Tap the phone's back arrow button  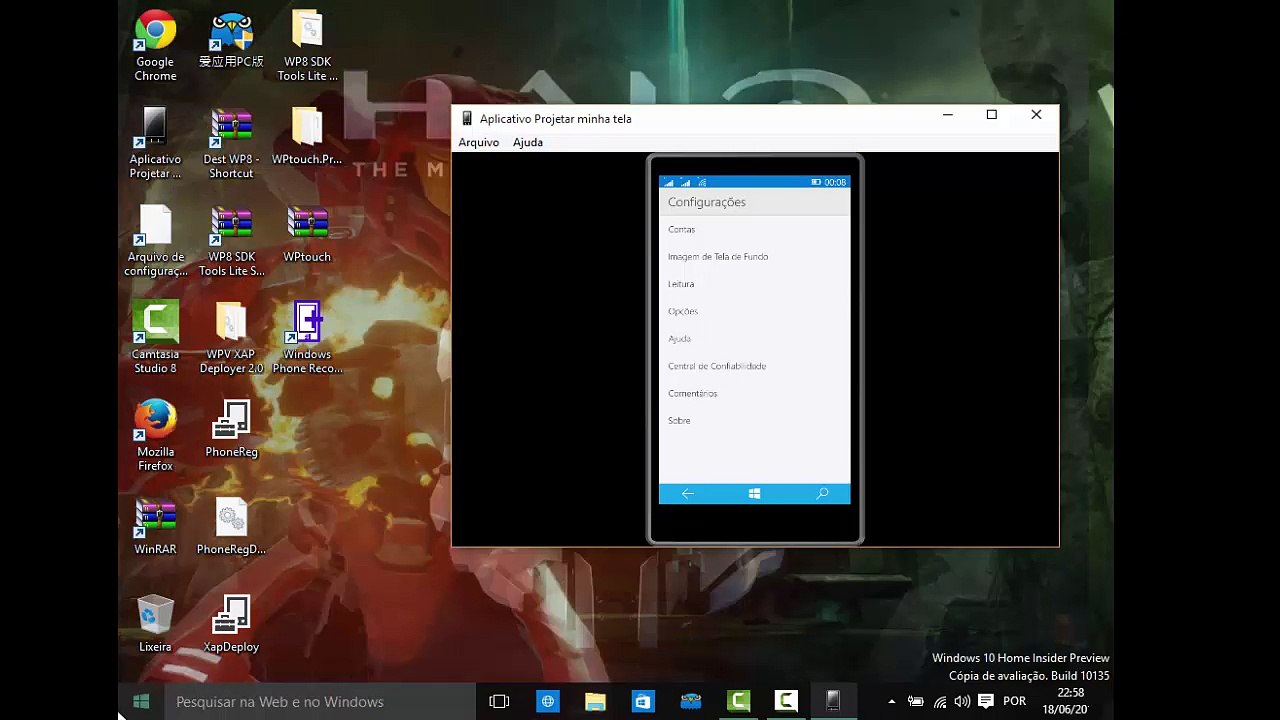click(687, 494)
